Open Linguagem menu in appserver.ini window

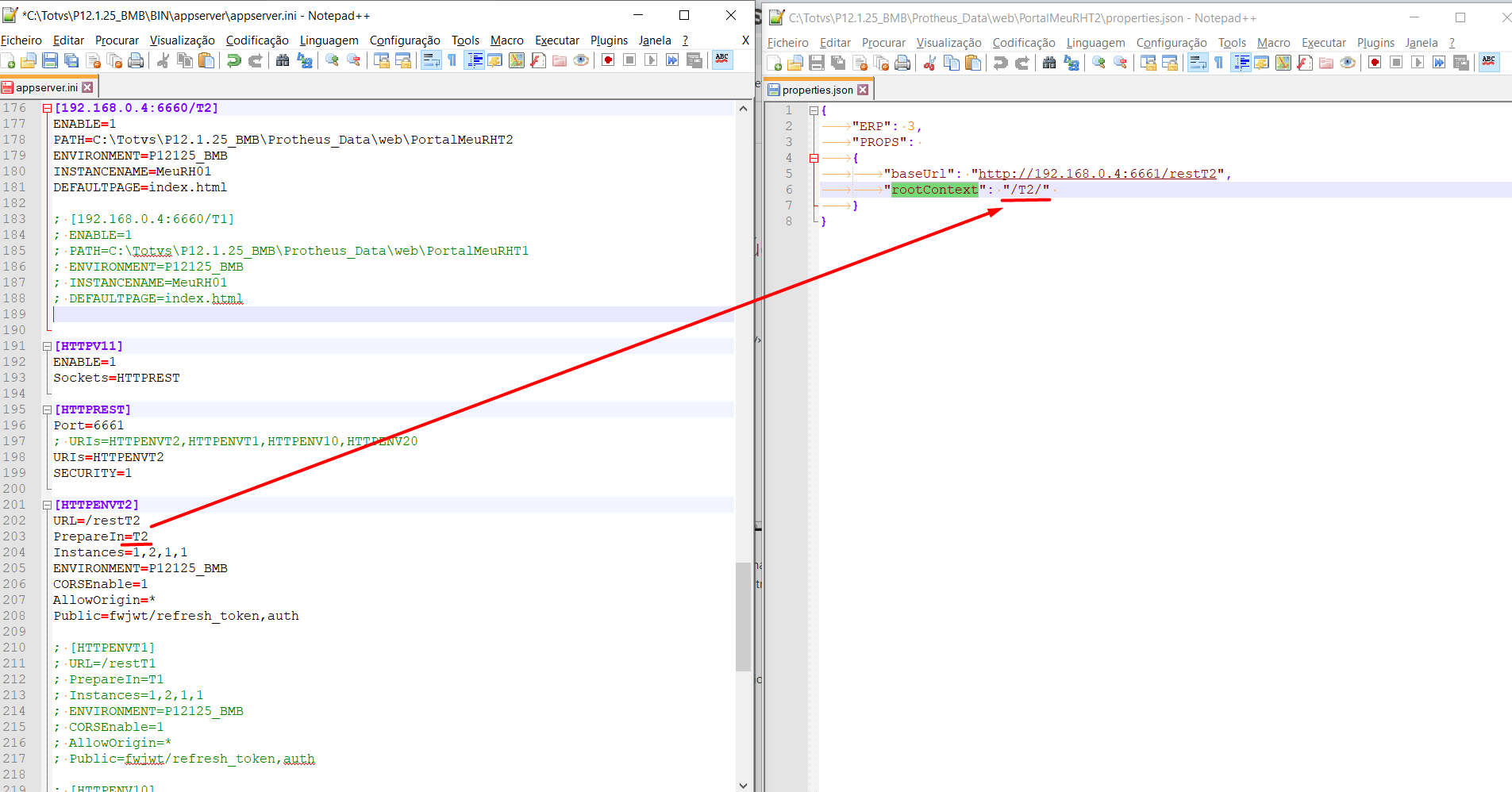[x=329, y=40]
